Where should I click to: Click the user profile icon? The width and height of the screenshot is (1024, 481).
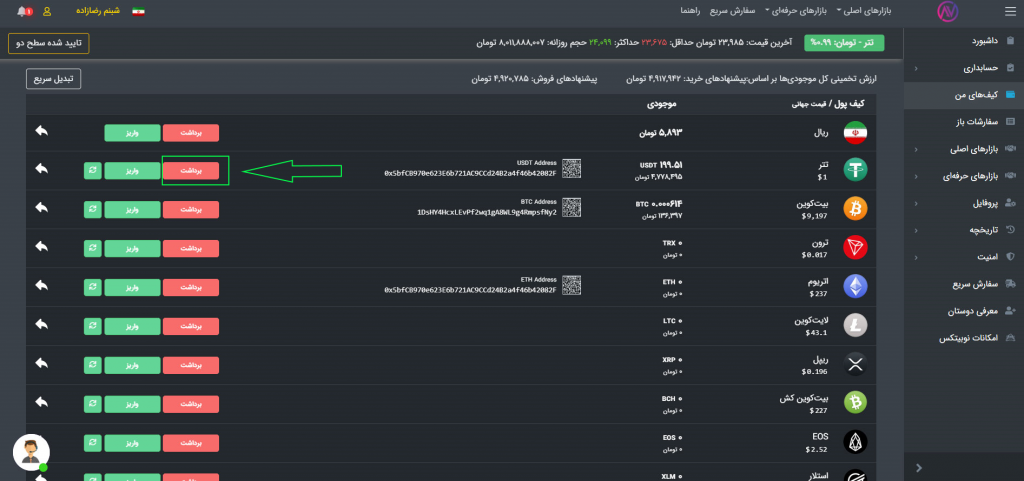click(48, 12)
